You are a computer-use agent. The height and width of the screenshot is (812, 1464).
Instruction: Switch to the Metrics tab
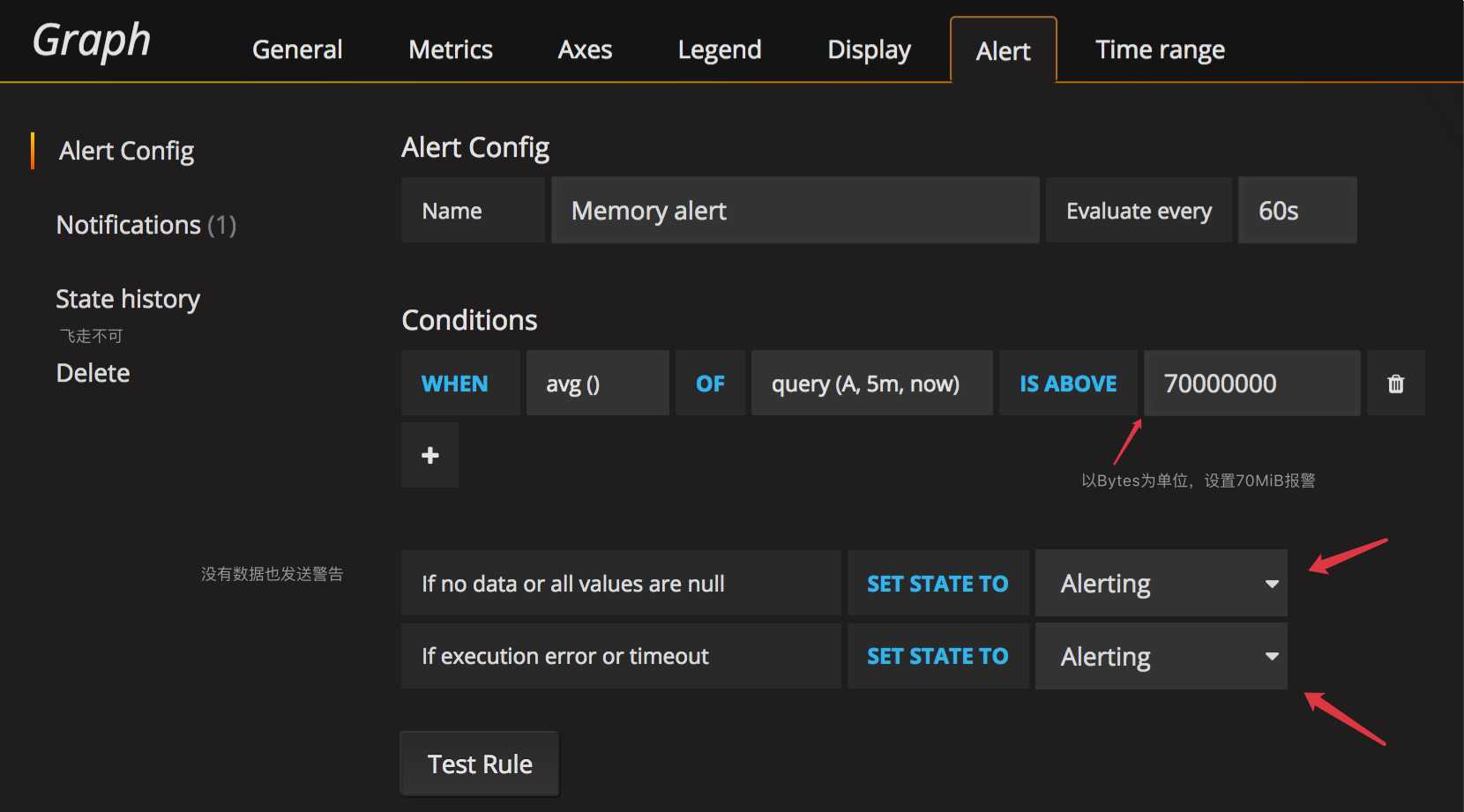pos(451,49)
